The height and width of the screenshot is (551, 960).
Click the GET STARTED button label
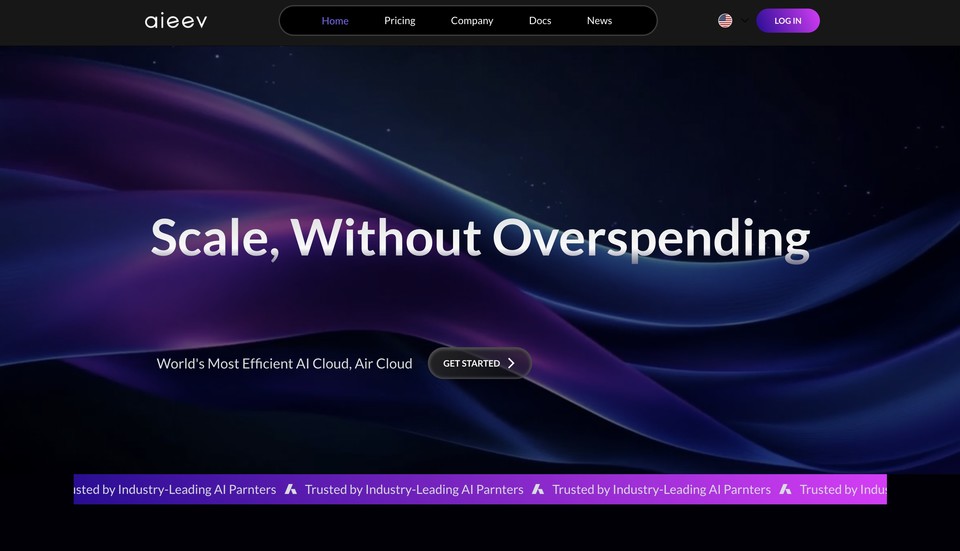471,364
